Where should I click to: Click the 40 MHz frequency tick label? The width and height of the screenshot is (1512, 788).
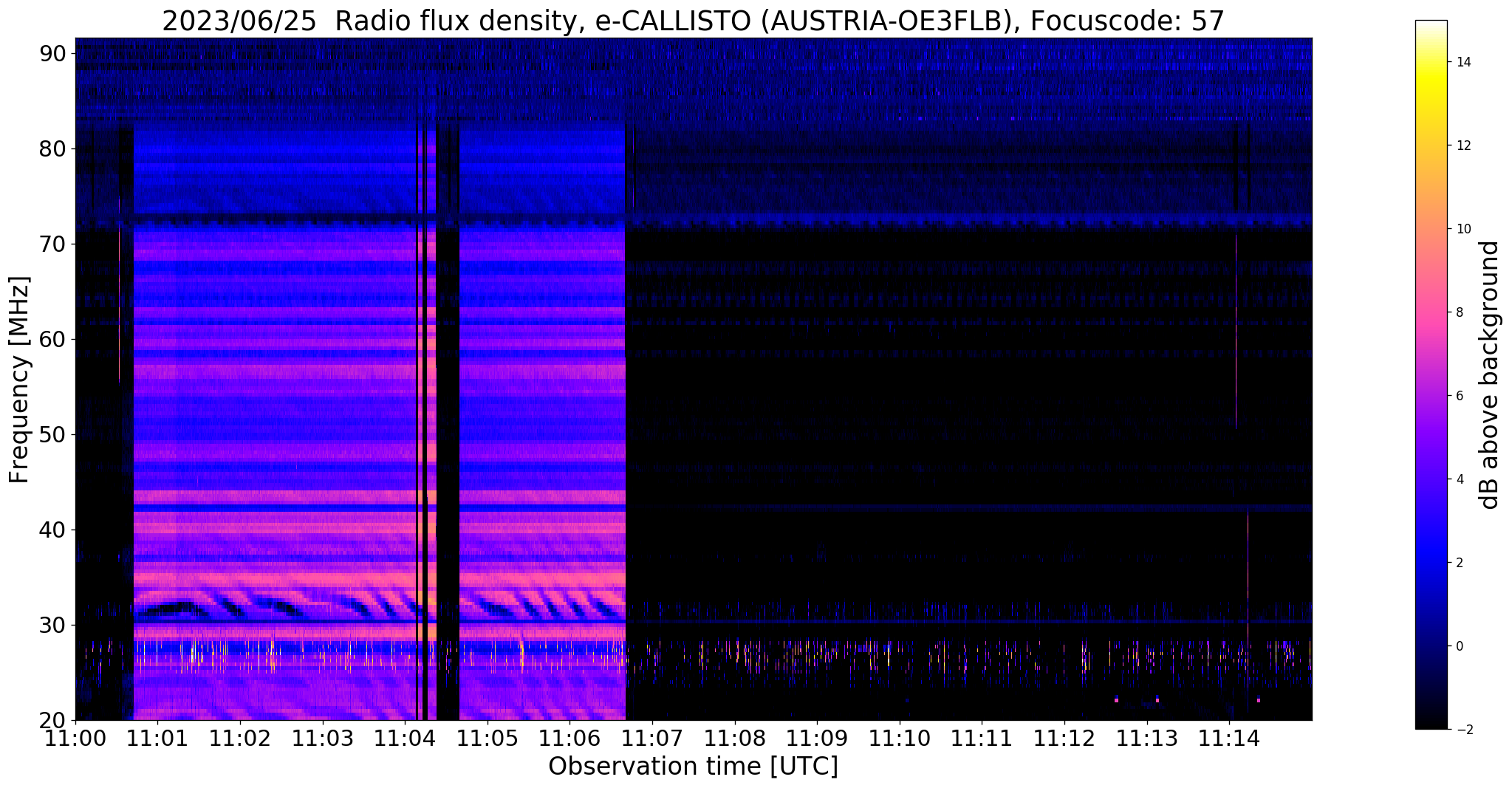coord(53,530)
